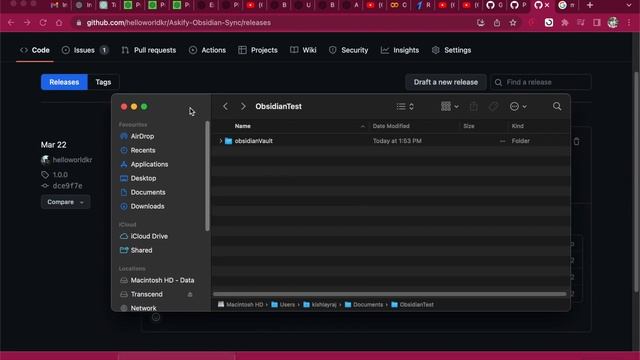Click Macintosh HD in path bar
640x360 pixels.
pos(240,304)
